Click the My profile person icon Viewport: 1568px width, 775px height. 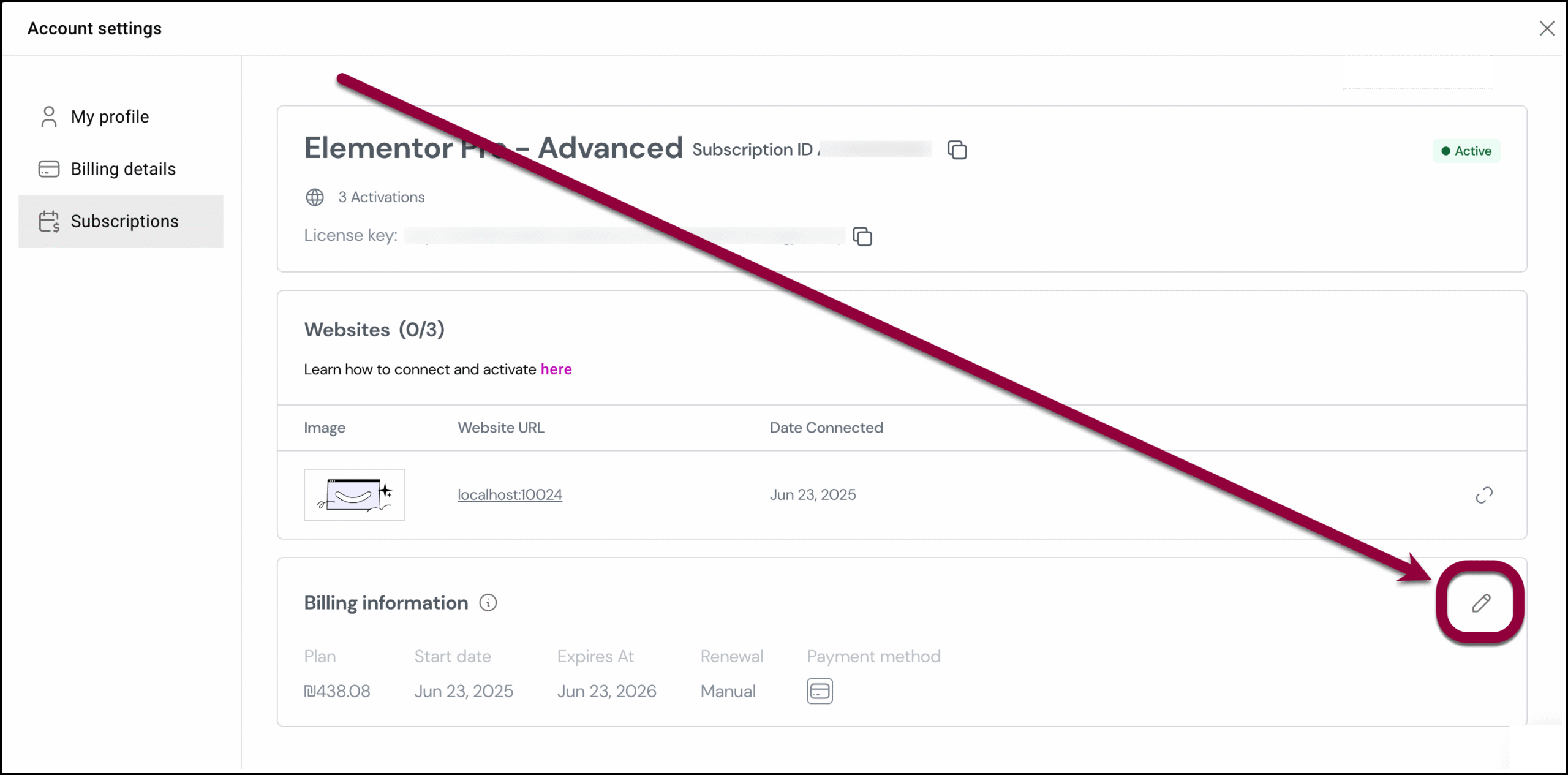pyautogui.click(x=49, y=117)
